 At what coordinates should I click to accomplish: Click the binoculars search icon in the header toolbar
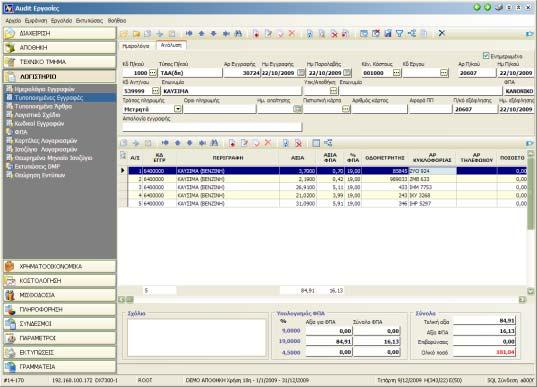tap(238, 34)
